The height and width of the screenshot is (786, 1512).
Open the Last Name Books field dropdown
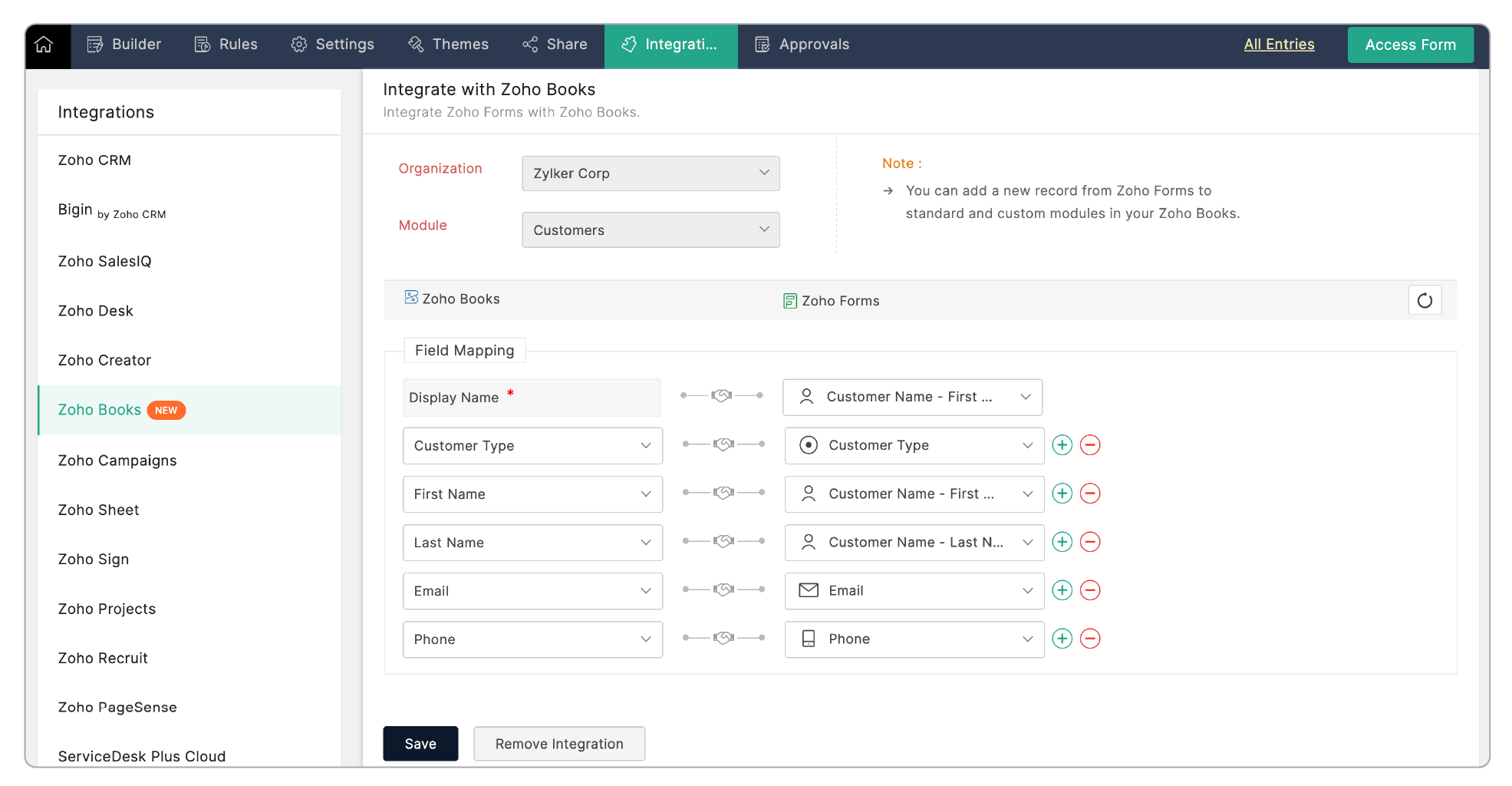click(x=532, y=543)
